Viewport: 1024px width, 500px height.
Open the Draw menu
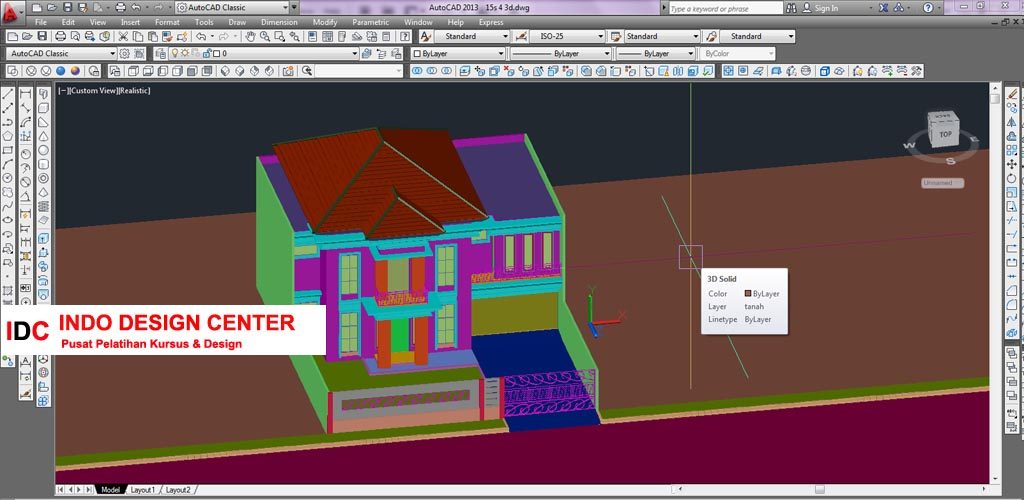point(237,22)
